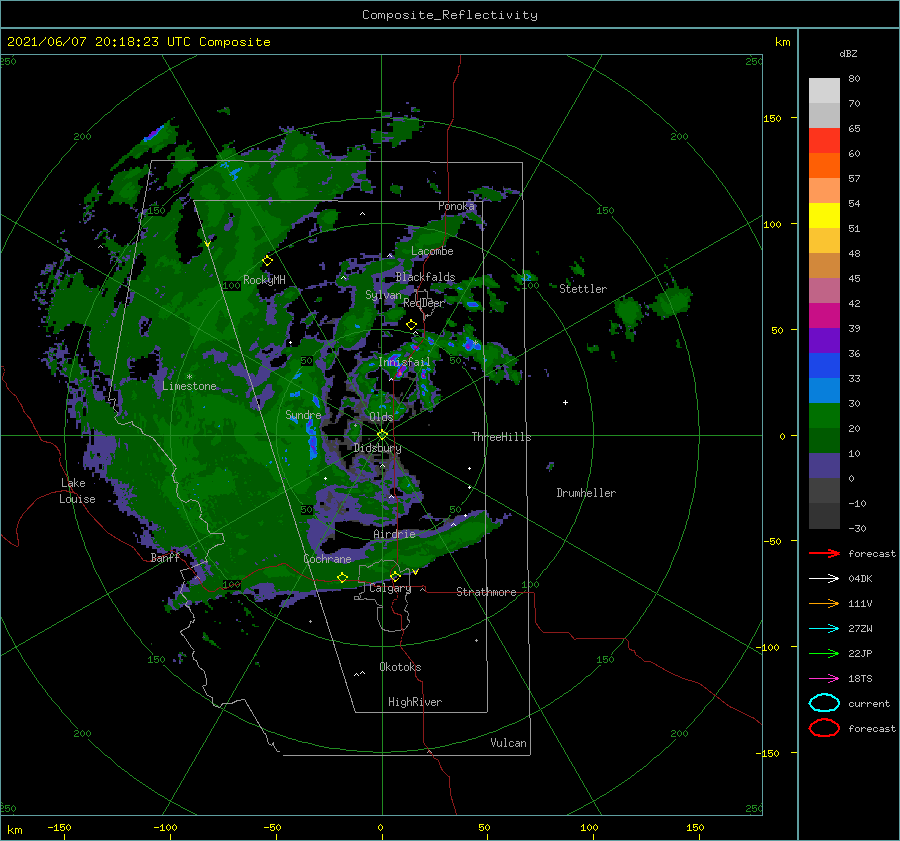
Task: Click the Lacombe city label
Action: click(432, 251)
